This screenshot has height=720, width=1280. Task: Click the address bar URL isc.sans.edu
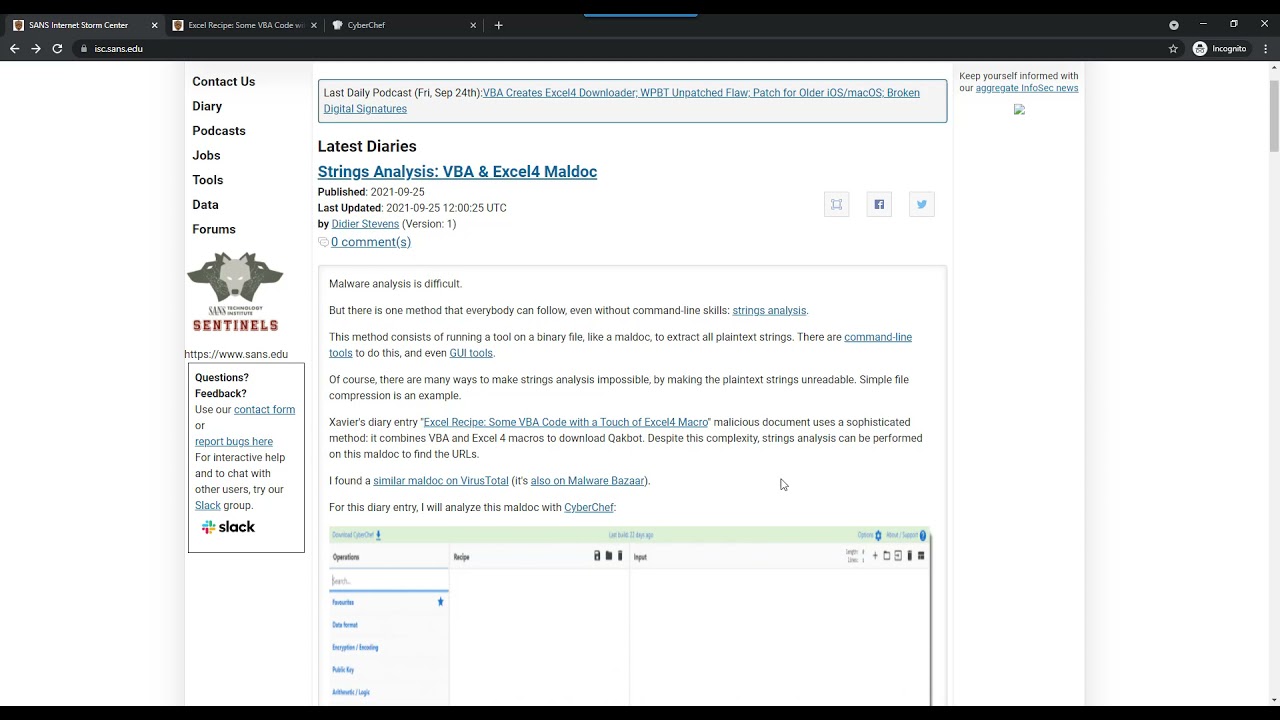(119, 48)
